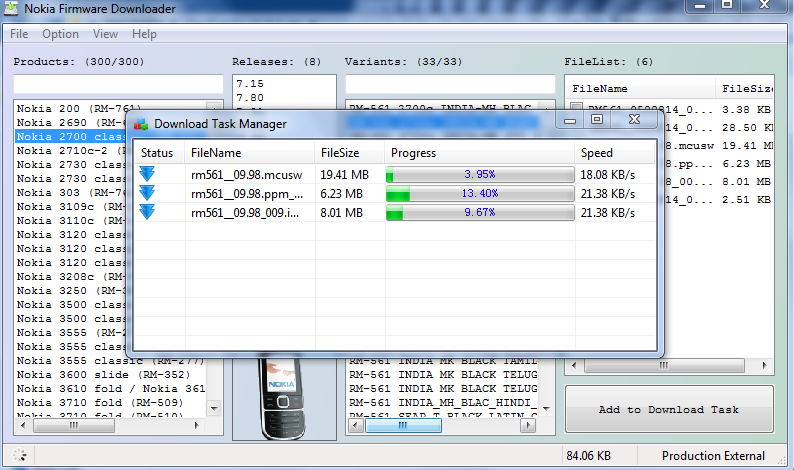Click Variants horizontal scrollbar right arrow
Viewport: 794px width, 470px height.
tap(528, 425)
